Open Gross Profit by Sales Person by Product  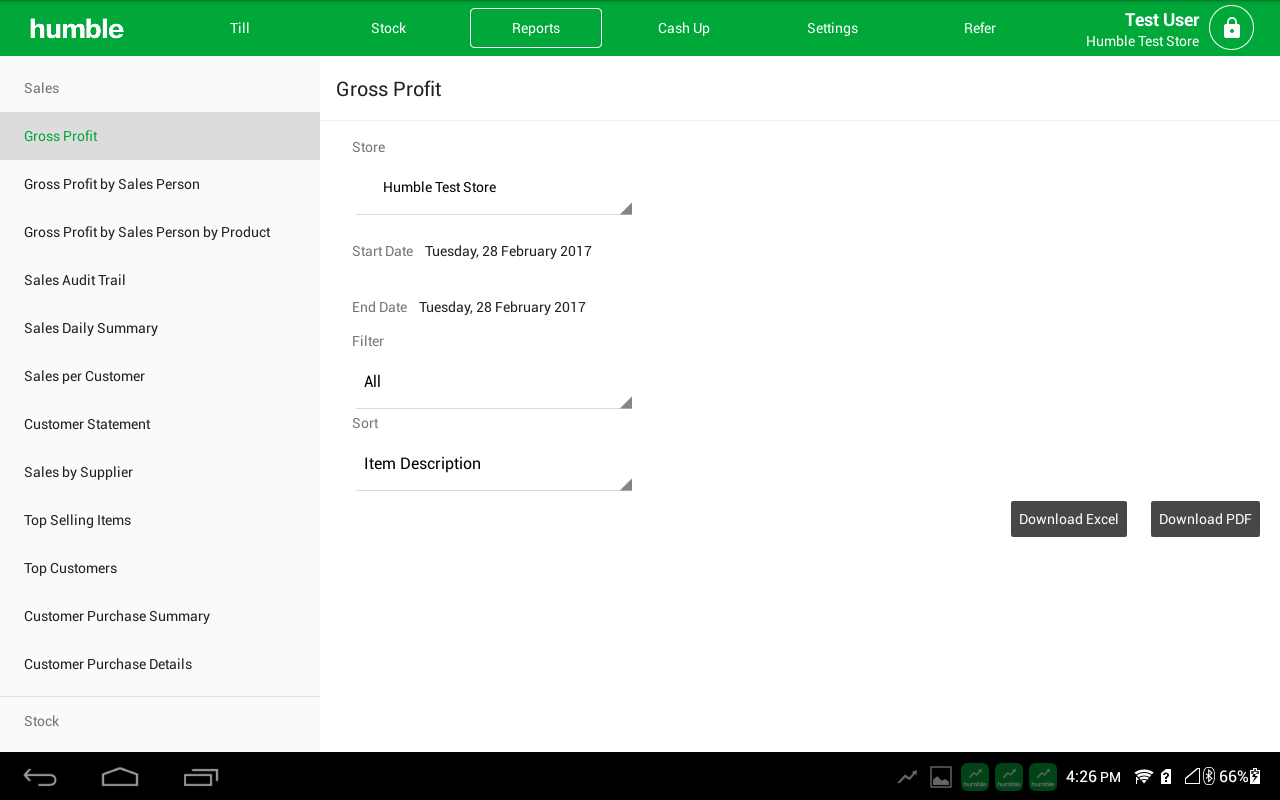coord(160,232)
